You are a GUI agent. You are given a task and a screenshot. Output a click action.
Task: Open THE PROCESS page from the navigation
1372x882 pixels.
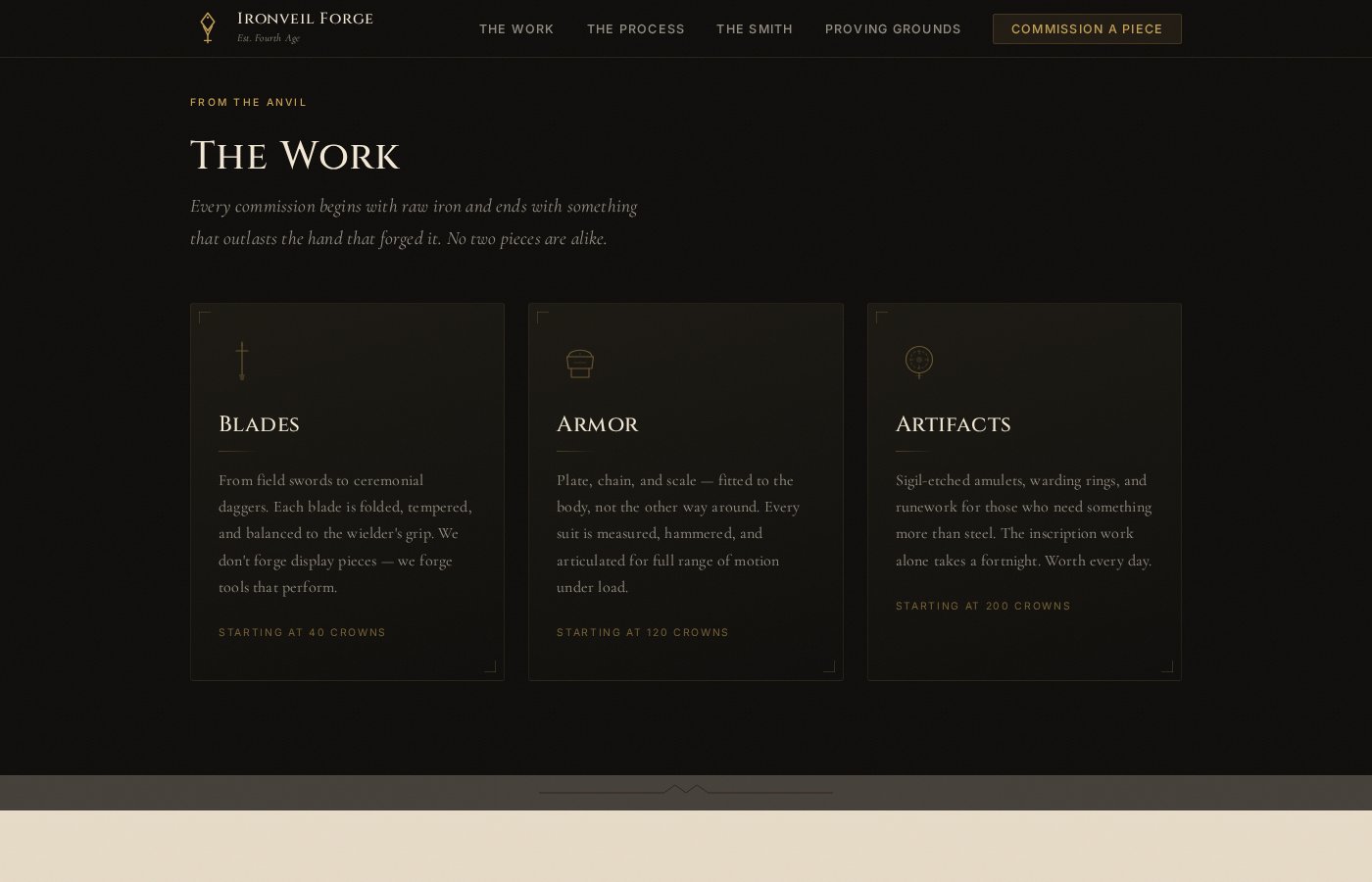[635, 28]
